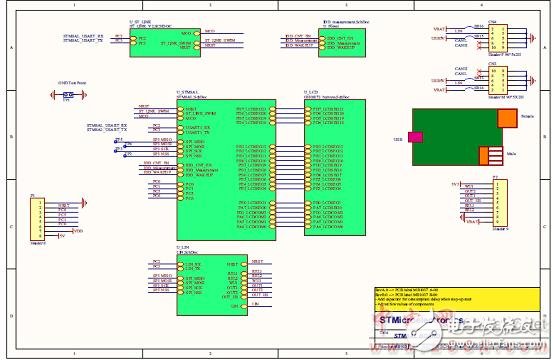
Task: Click the magenta USB connector on the board
Action: point(416,137)
